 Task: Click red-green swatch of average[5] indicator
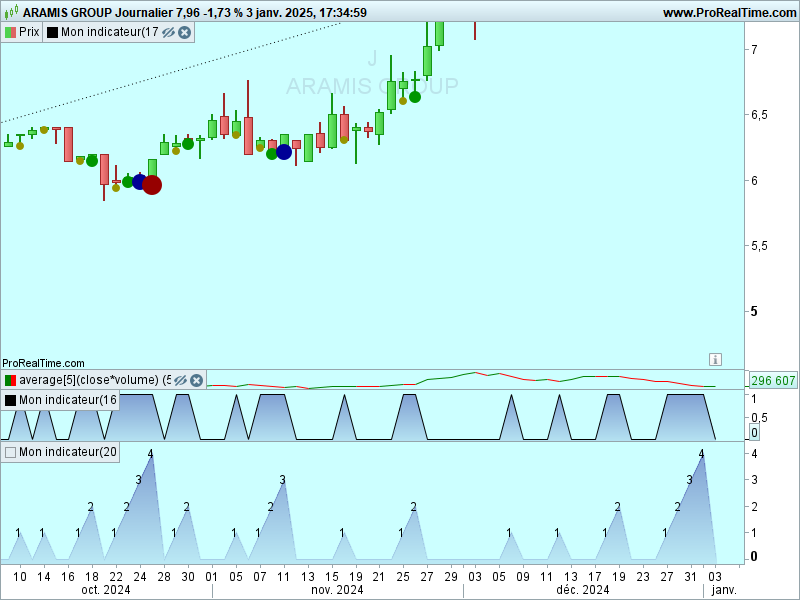(10, 381)
